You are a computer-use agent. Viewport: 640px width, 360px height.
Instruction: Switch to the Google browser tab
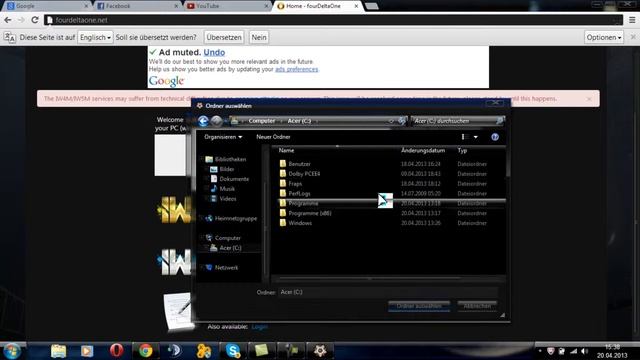pyautogui.click(x=47, y=6)
